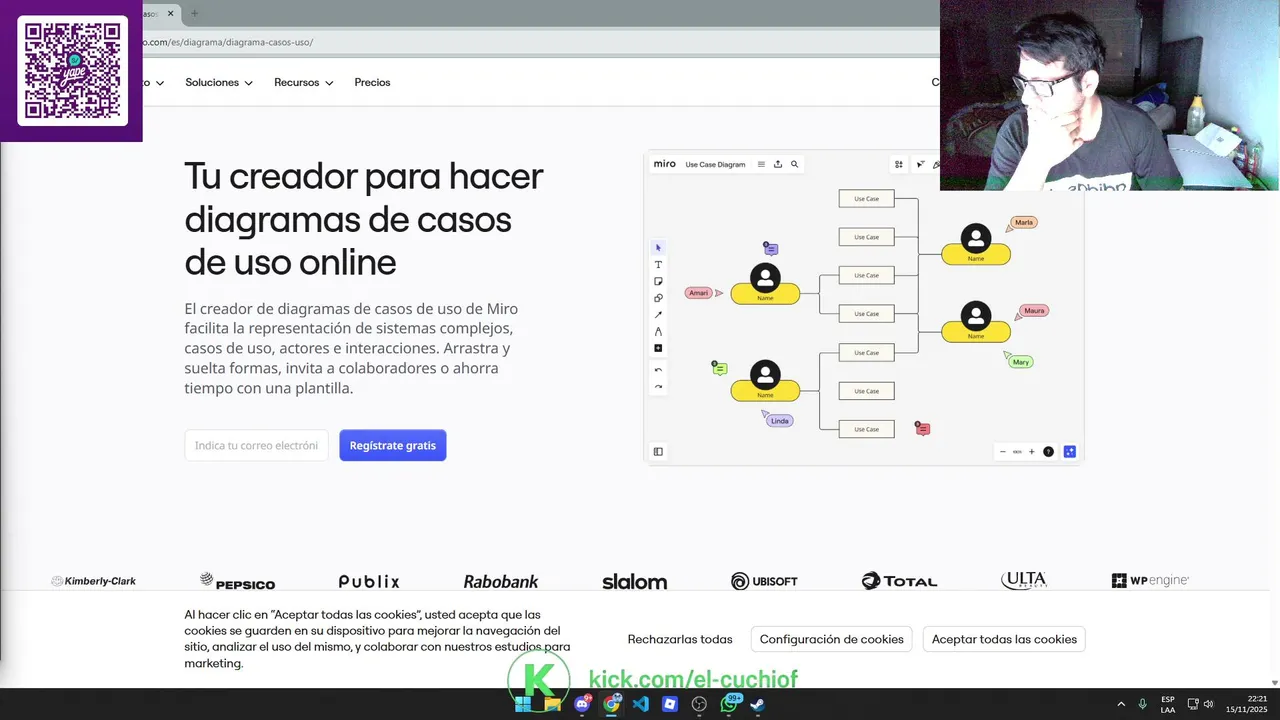Click the green comment bubble icon
Screen dimensions: 1280x720
tap(719, 369)
